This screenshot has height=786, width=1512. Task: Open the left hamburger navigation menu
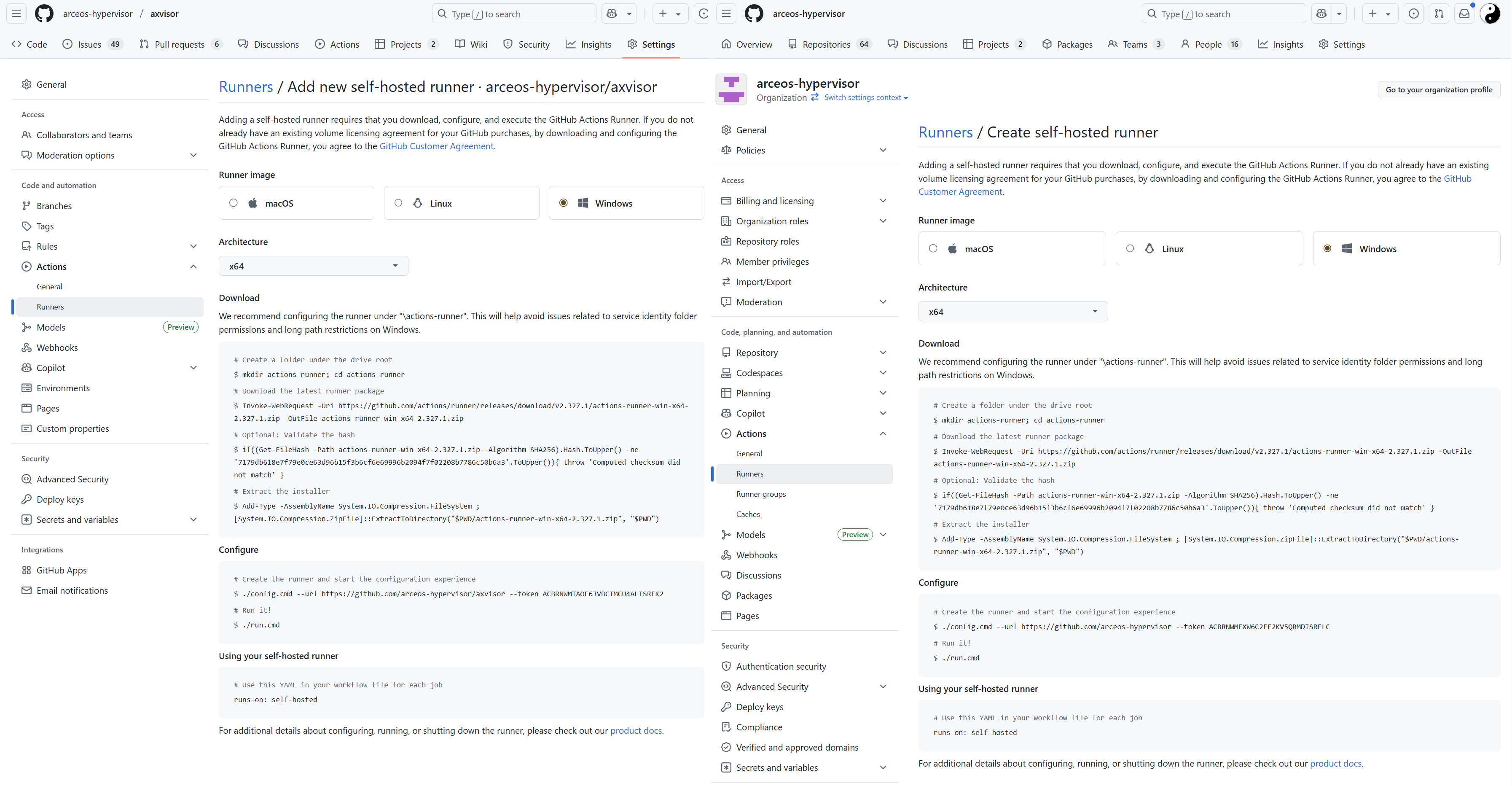[x=16, y=13]
